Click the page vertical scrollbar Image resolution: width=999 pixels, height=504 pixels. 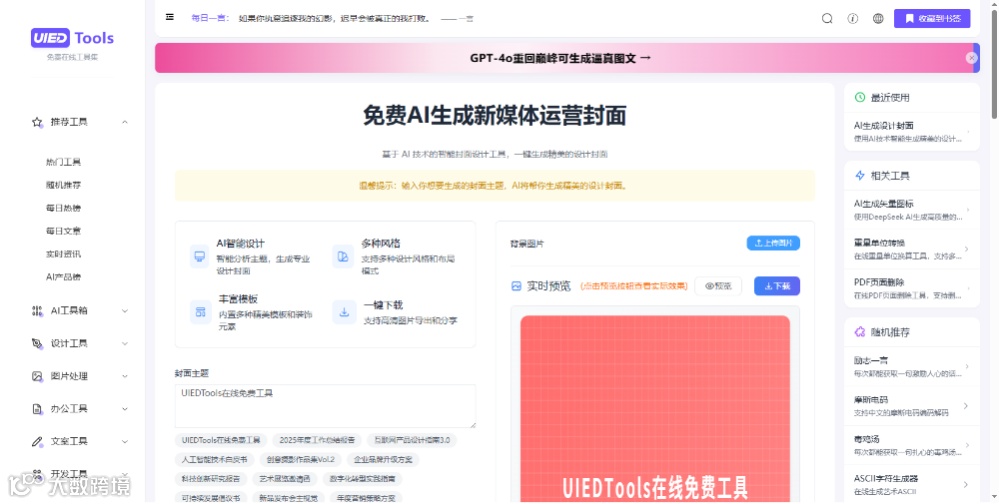click(994, 64)
